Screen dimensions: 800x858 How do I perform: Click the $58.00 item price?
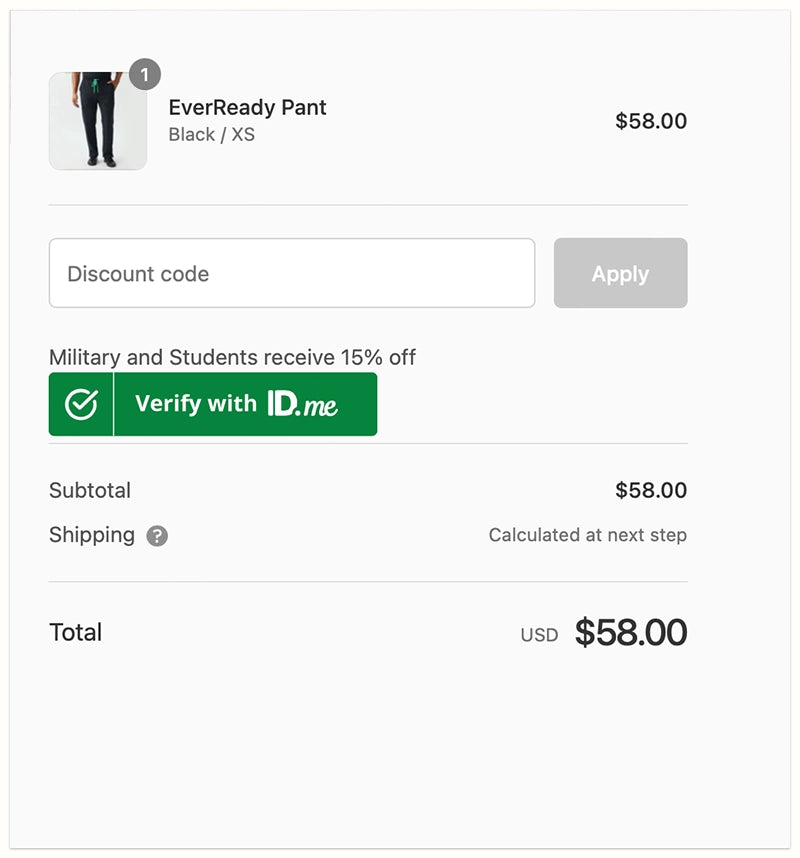pyautogui.click(x=650, y=121)
